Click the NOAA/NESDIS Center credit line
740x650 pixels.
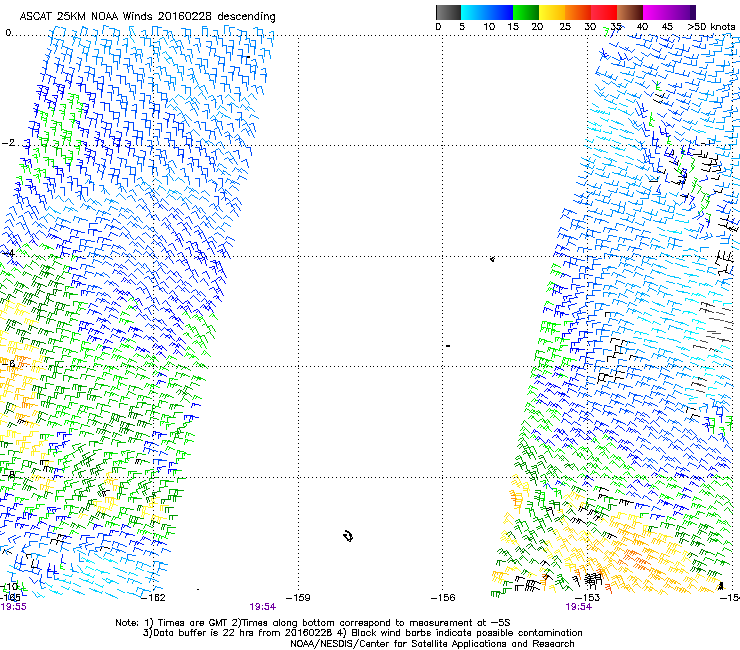pyautogui.click(x=432, y=644)
